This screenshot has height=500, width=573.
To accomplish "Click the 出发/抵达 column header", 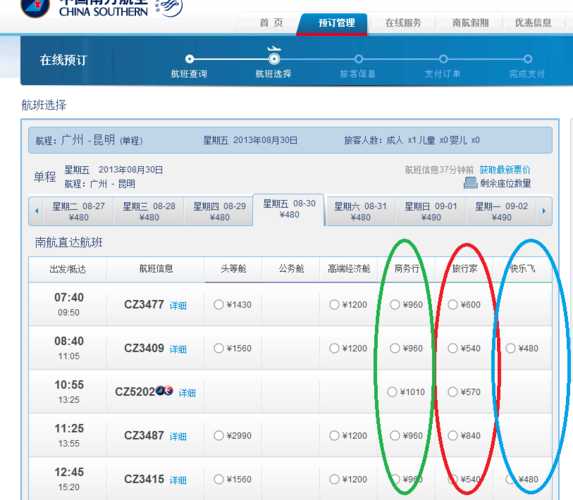I will coord(68,269).
